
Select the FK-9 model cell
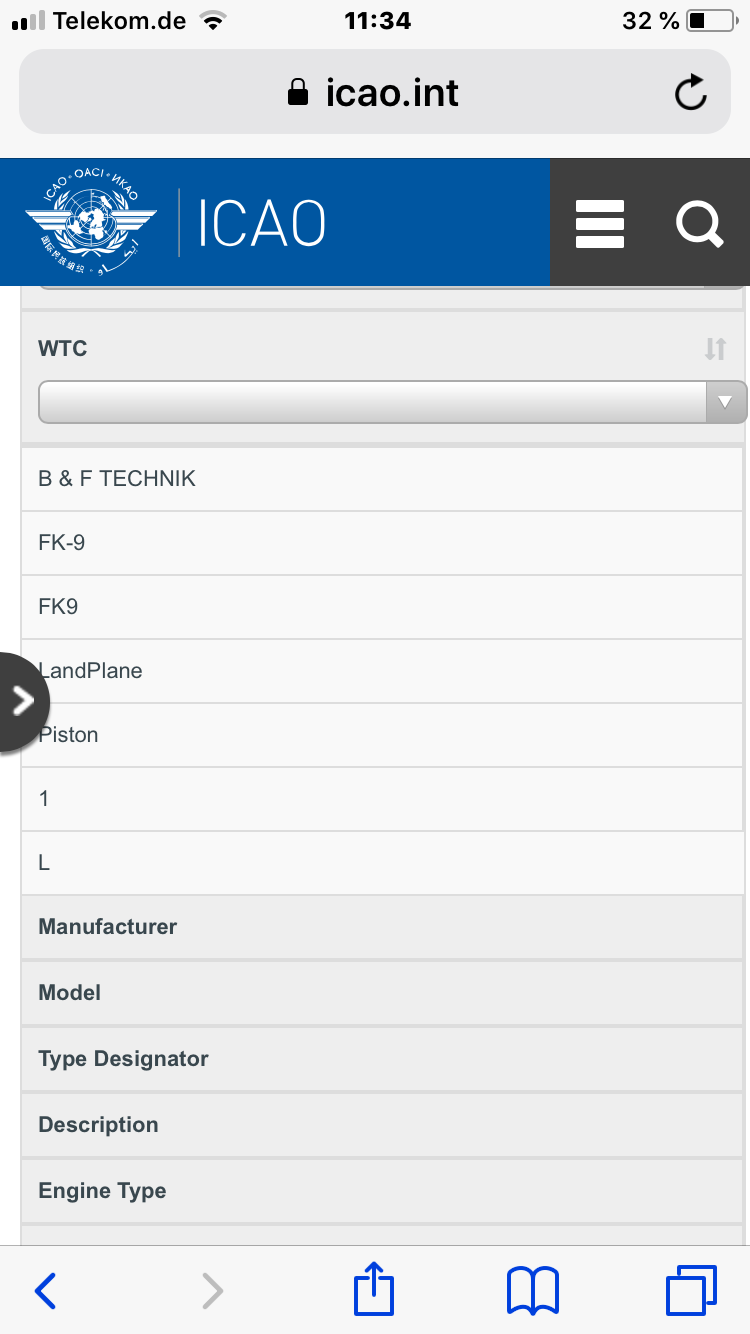point(383,543)
